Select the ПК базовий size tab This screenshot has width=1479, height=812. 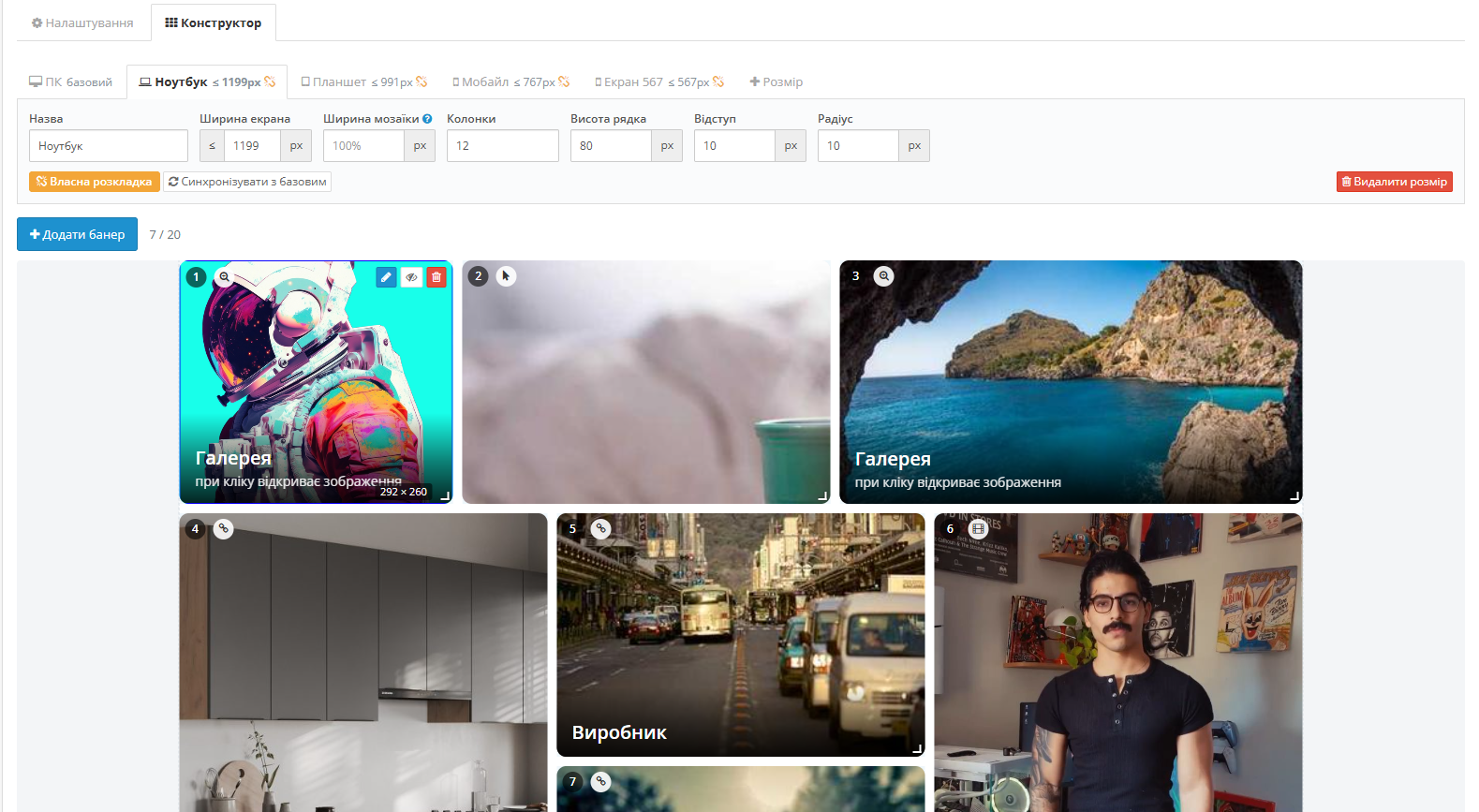coord(70,82)
